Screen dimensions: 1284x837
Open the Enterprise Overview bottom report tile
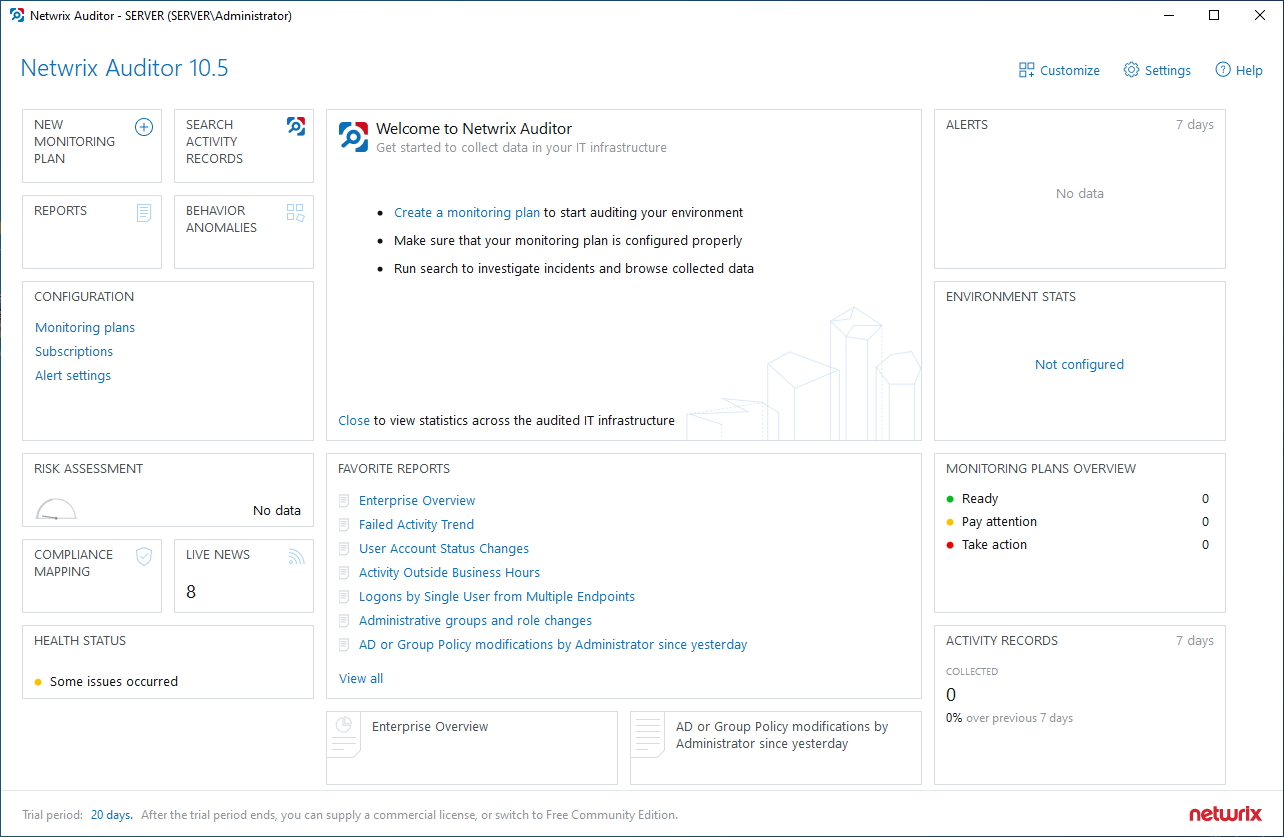point(472,748)
